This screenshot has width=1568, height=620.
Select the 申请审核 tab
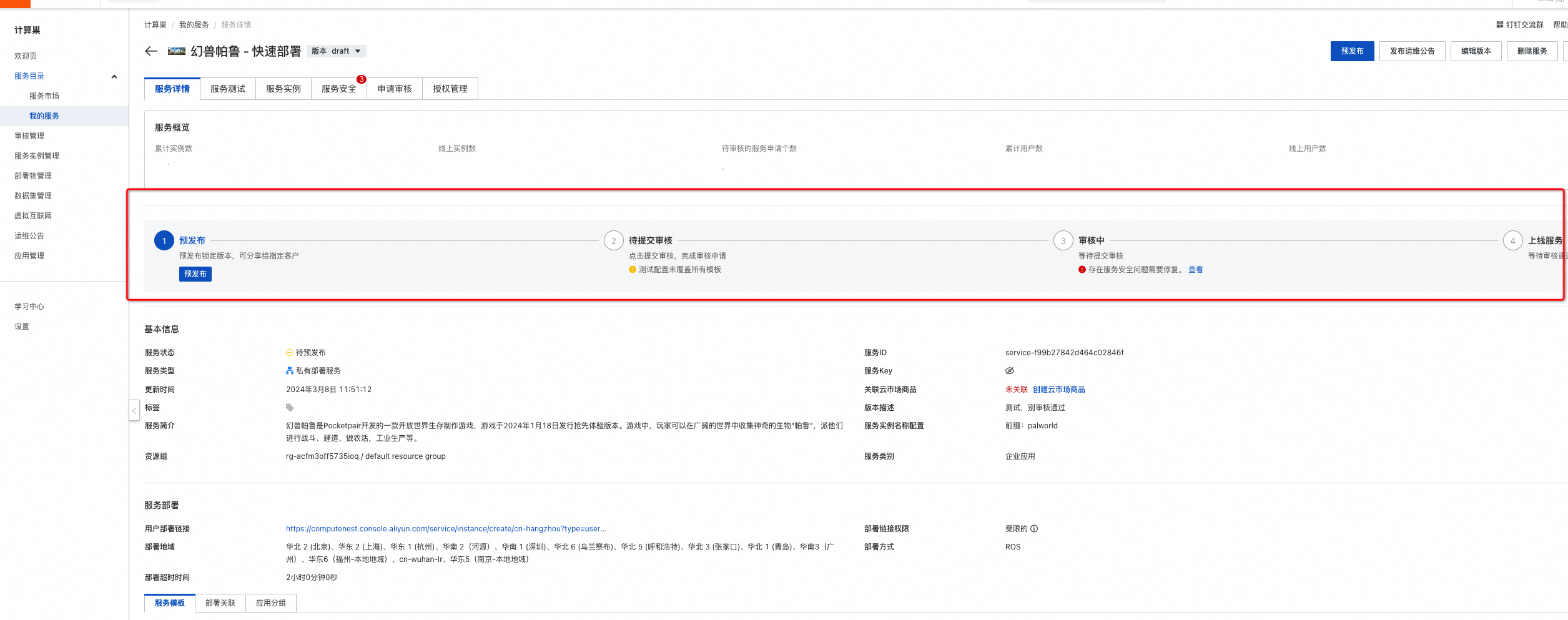[395, 89]
